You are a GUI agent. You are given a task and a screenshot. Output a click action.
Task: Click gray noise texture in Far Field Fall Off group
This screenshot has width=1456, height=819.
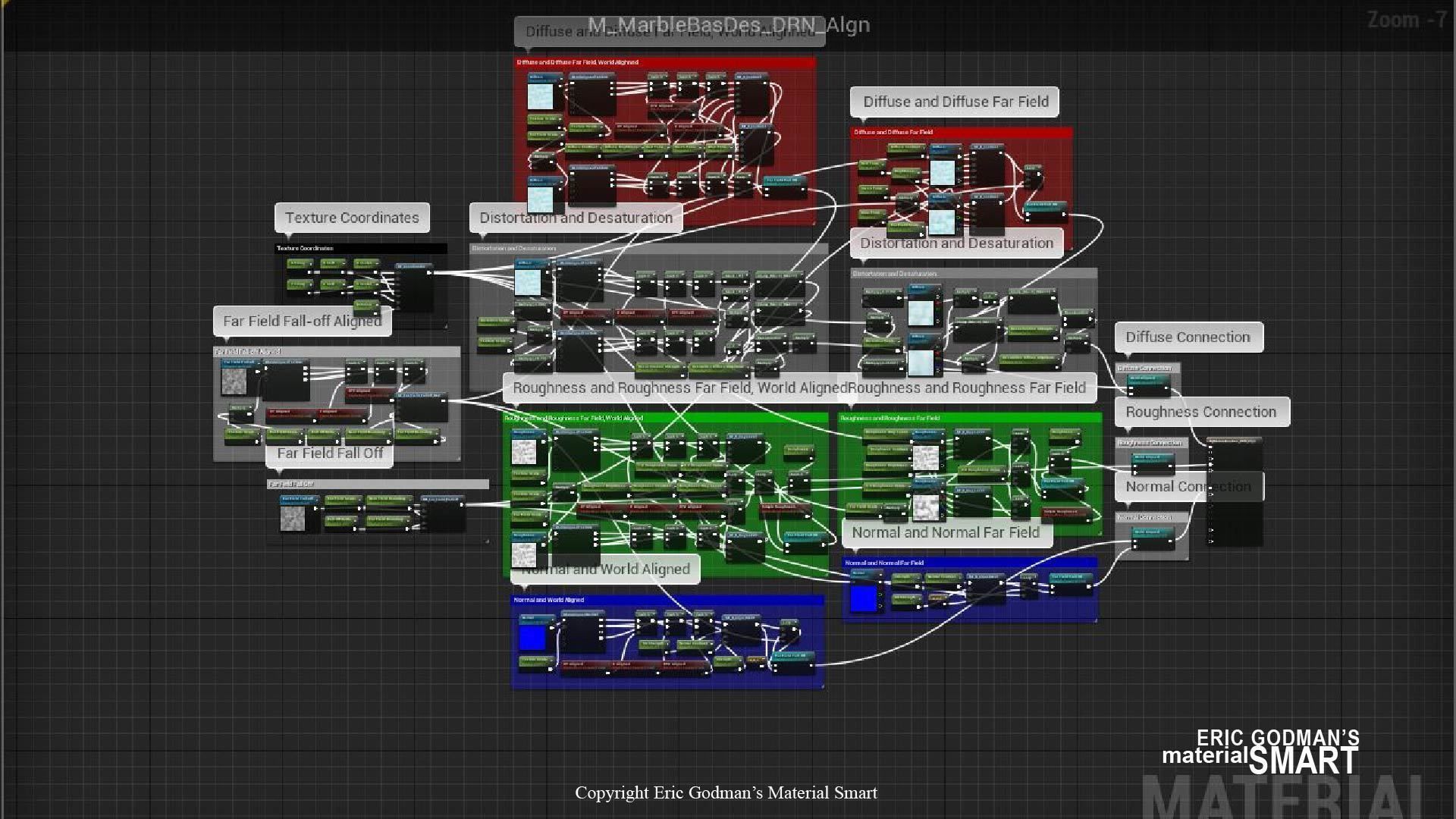tap(293, 519)
